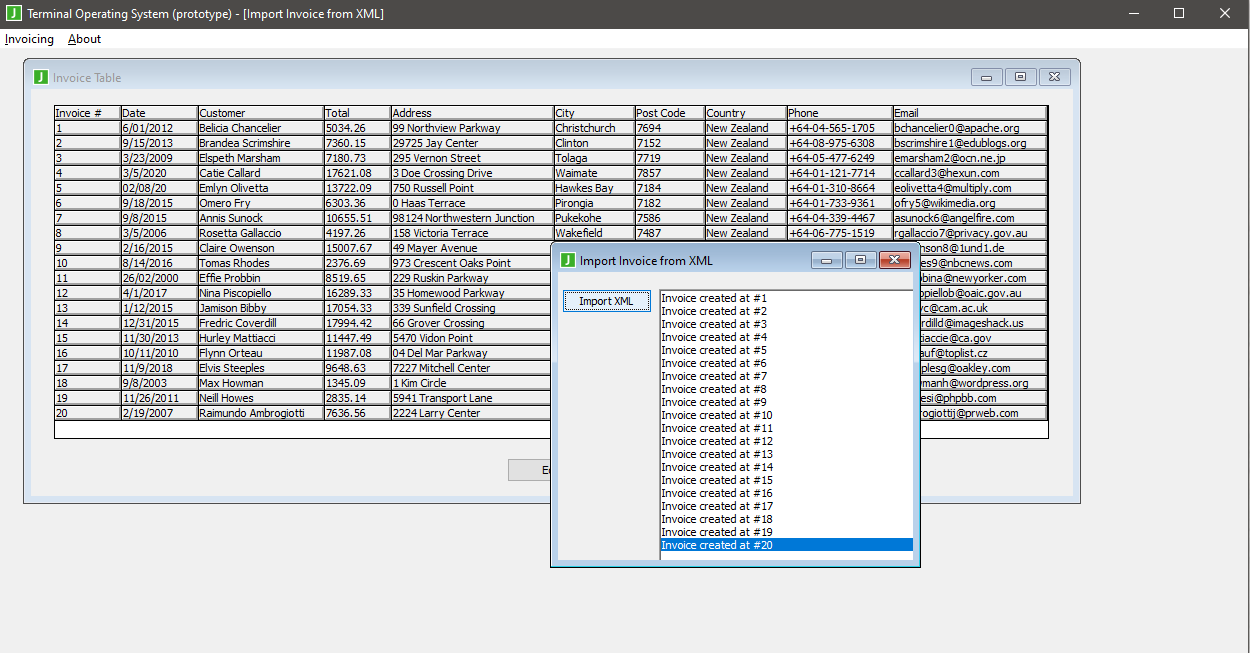Viewport: 1250px width, 653px height.
Task: Click the 'Country' column header
Action: pyautogui.click(x=745, y=113)
